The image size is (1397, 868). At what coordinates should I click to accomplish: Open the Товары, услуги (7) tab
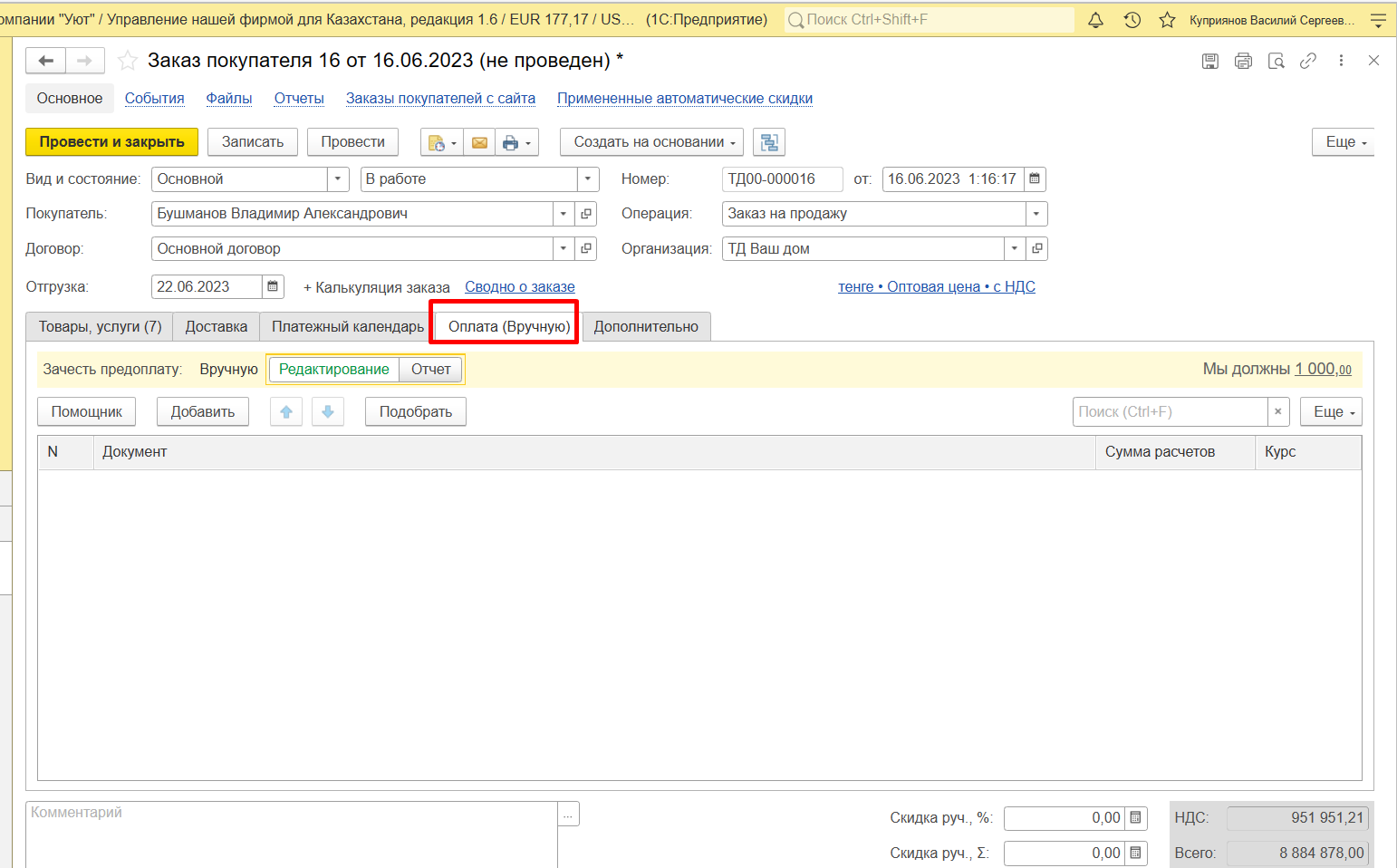100,327
